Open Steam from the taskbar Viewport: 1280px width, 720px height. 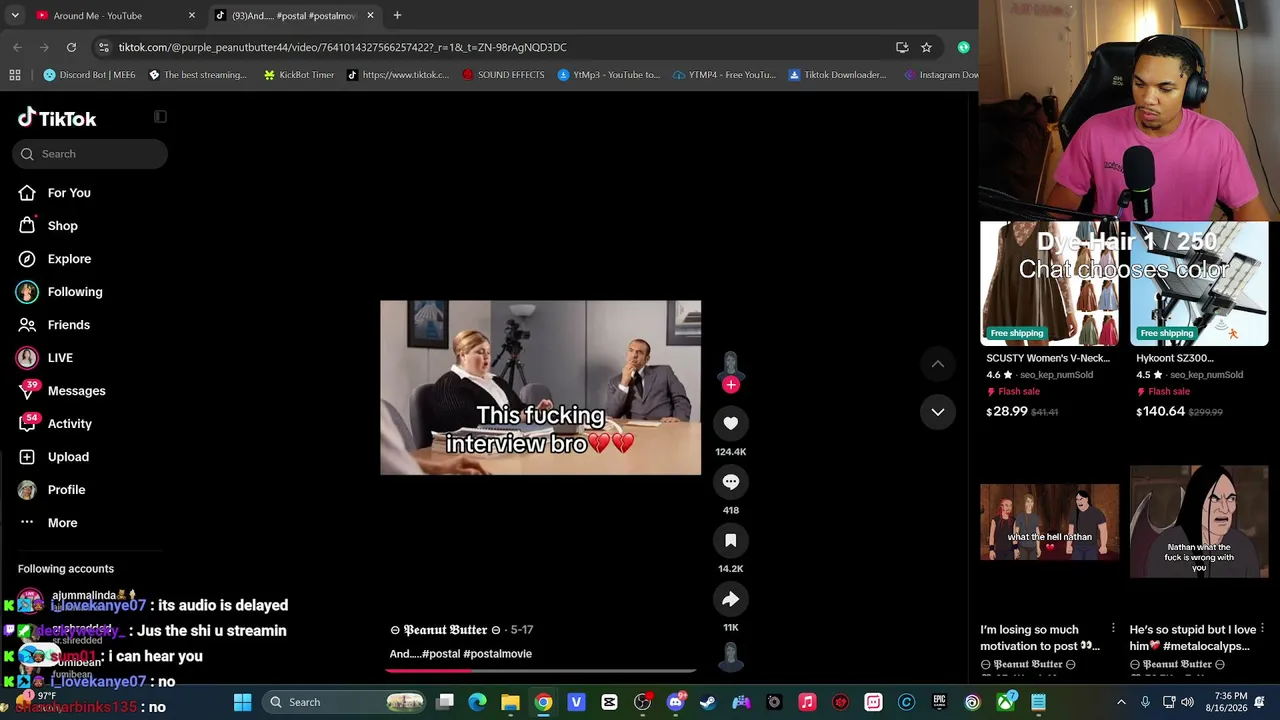coord(708,702)
